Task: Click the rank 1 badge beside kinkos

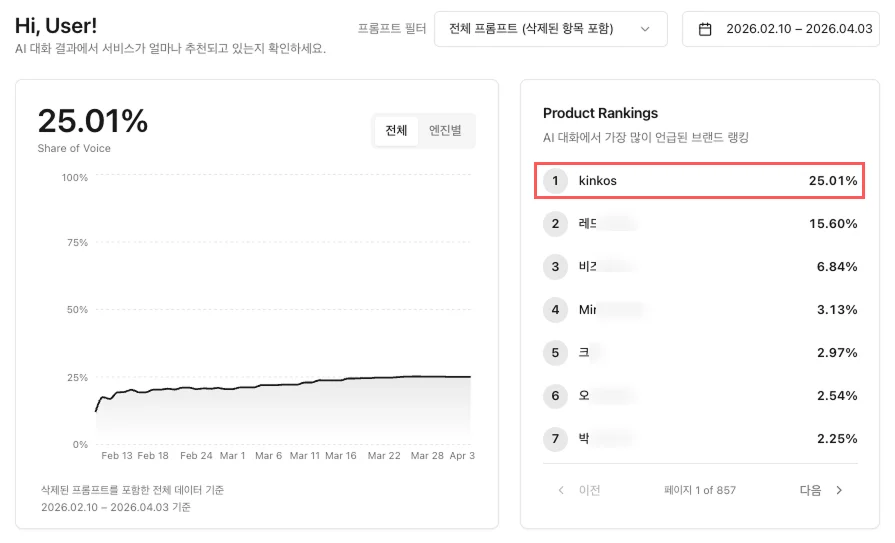Action: click(555, 181)
